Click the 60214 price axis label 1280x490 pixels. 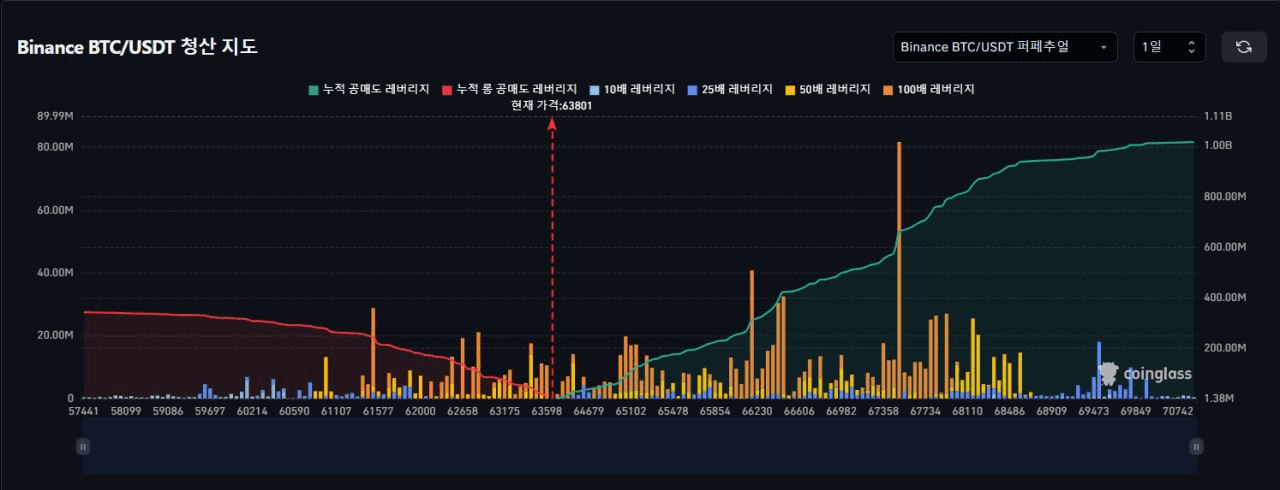click(x=252, y=411)
